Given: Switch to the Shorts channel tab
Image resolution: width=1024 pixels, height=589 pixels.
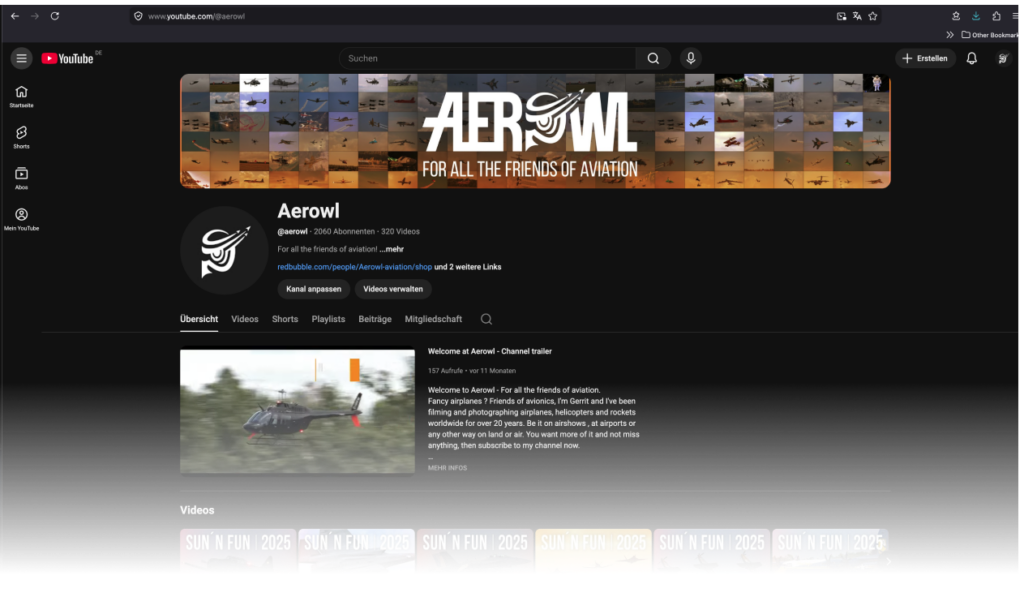Looking at the screenshot, I should pyautogui.click(x=285, y=319).
